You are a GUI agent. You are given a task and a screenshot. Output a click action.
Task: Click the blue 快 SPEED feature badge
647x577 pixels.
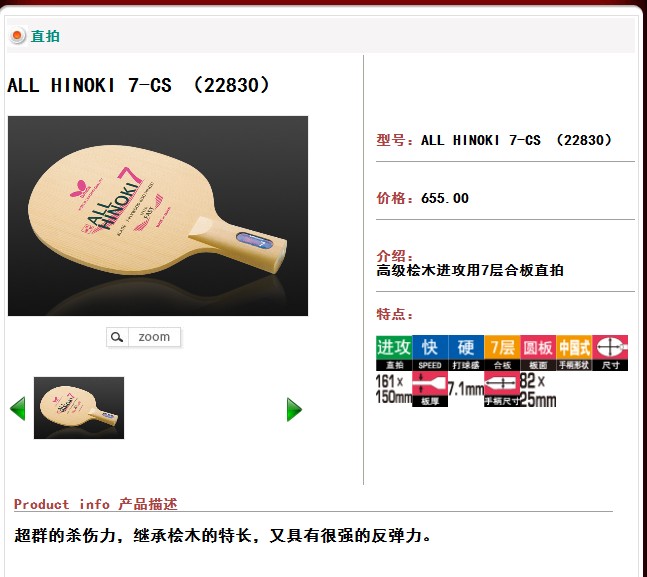[x=430, y=353]
